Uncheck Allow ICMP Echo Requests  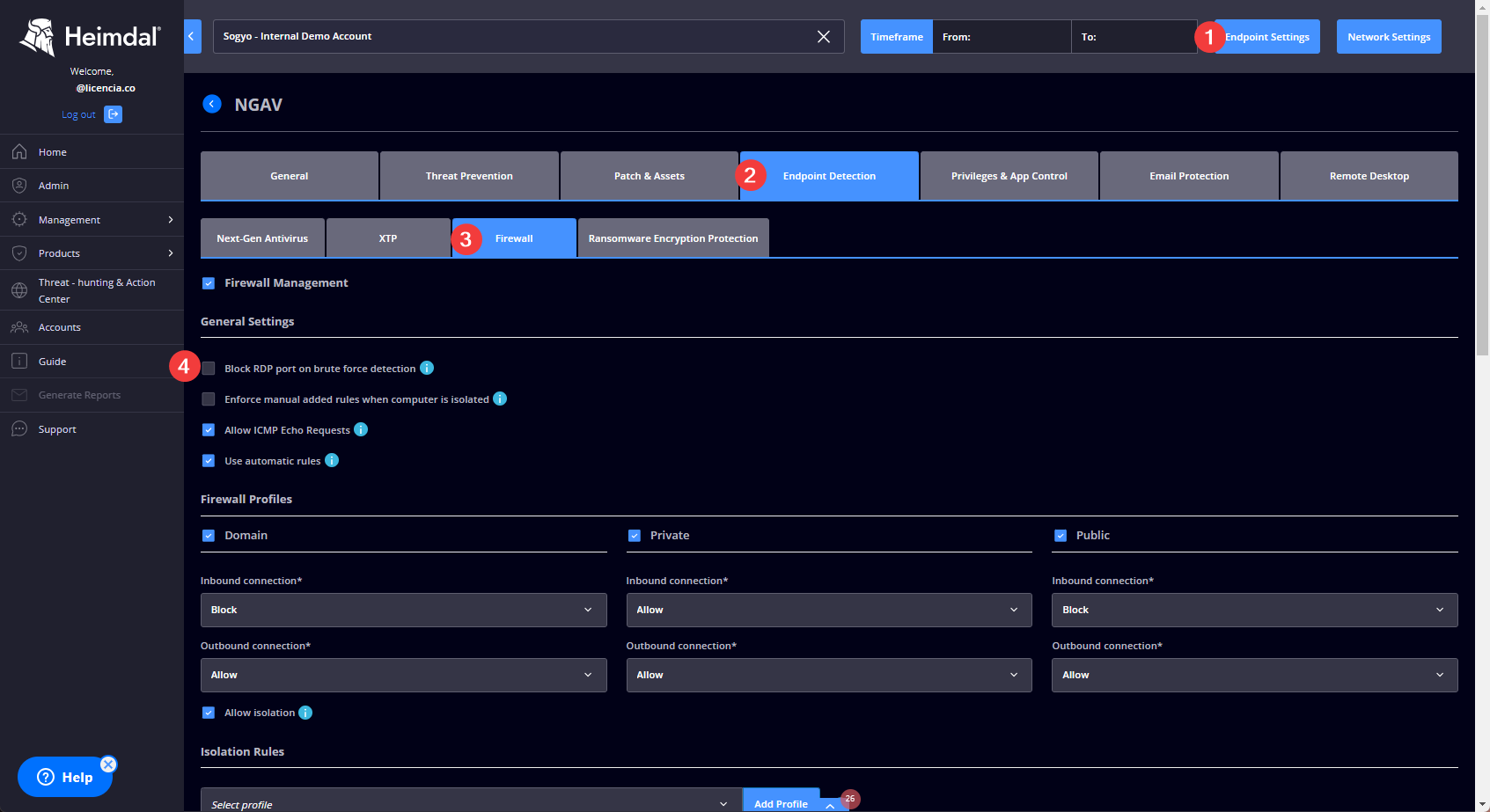pyautogui.click(x=209, y=430)
